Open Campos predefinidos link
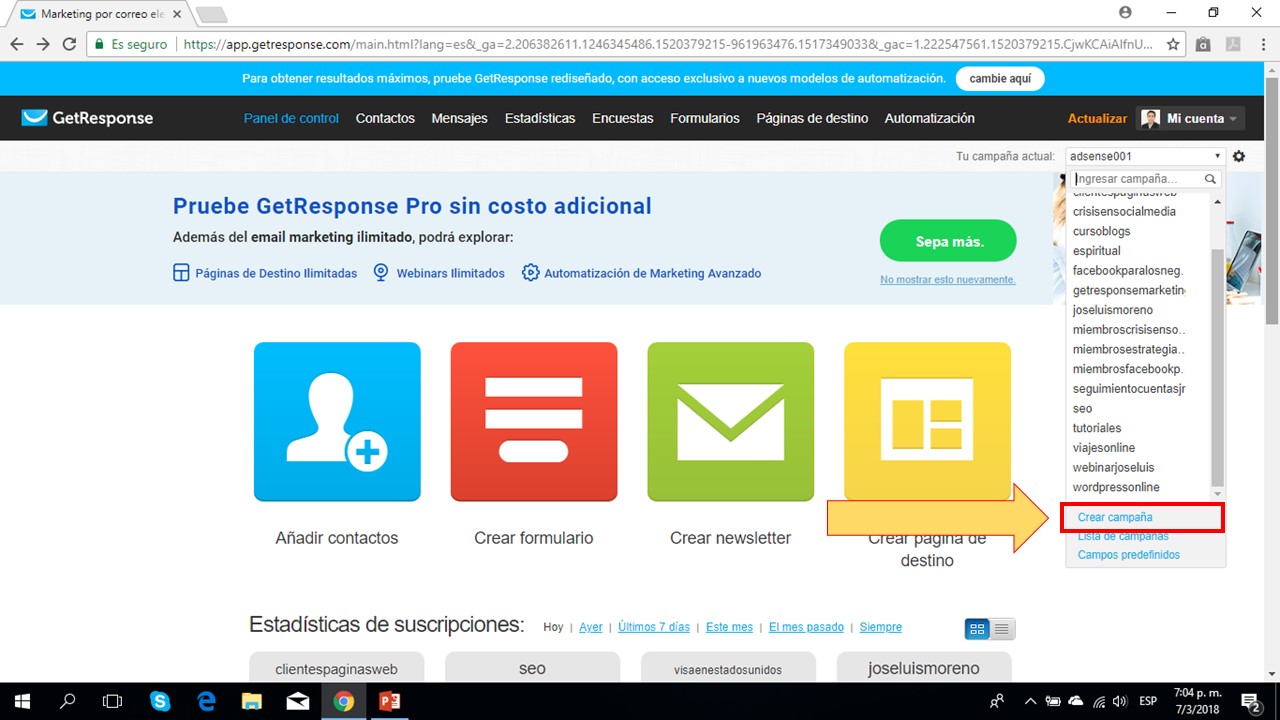The height and width of the screenshot is (720, 1280). point(1129,555)
